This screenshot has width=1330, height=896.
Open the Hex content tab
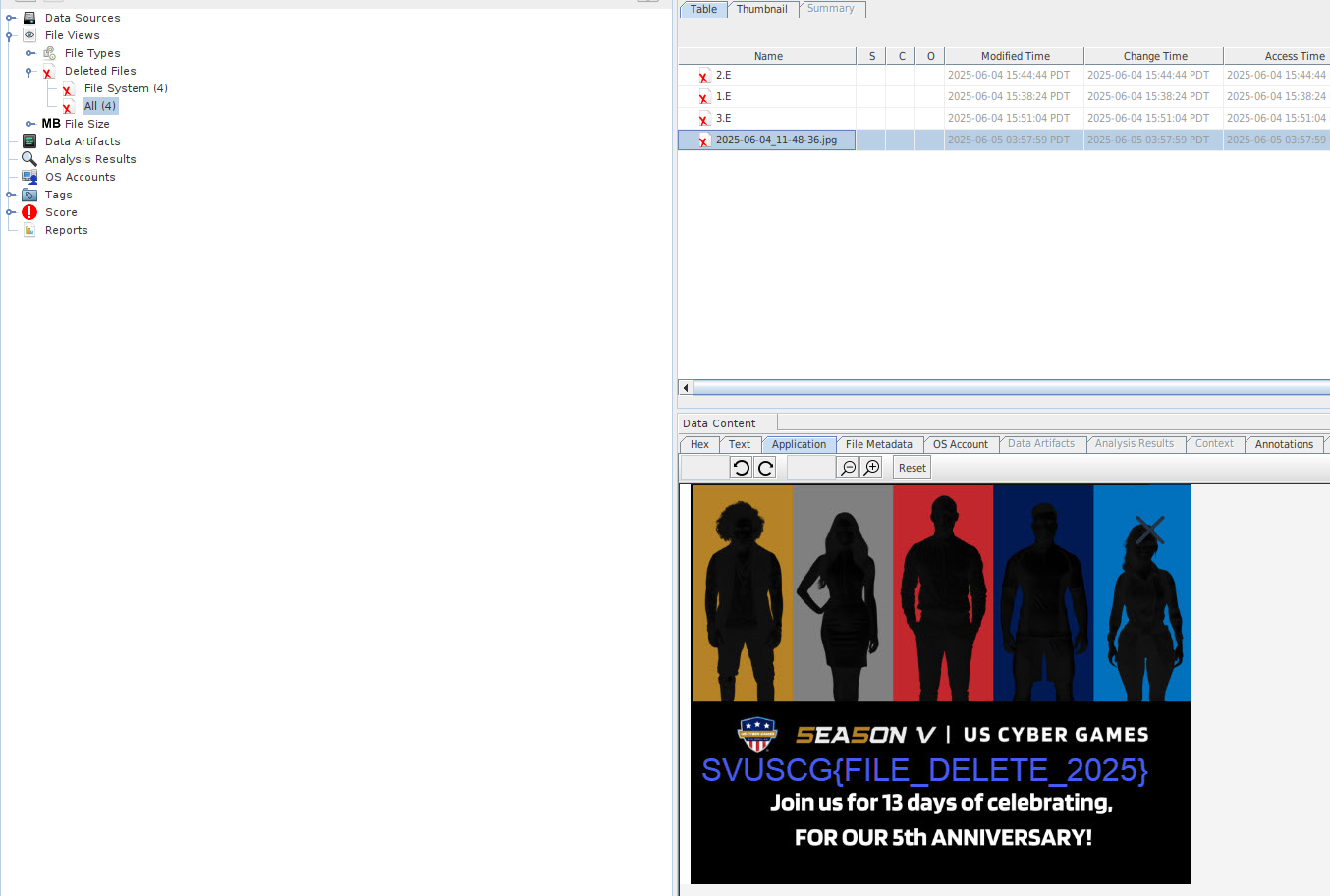point(699,444)
